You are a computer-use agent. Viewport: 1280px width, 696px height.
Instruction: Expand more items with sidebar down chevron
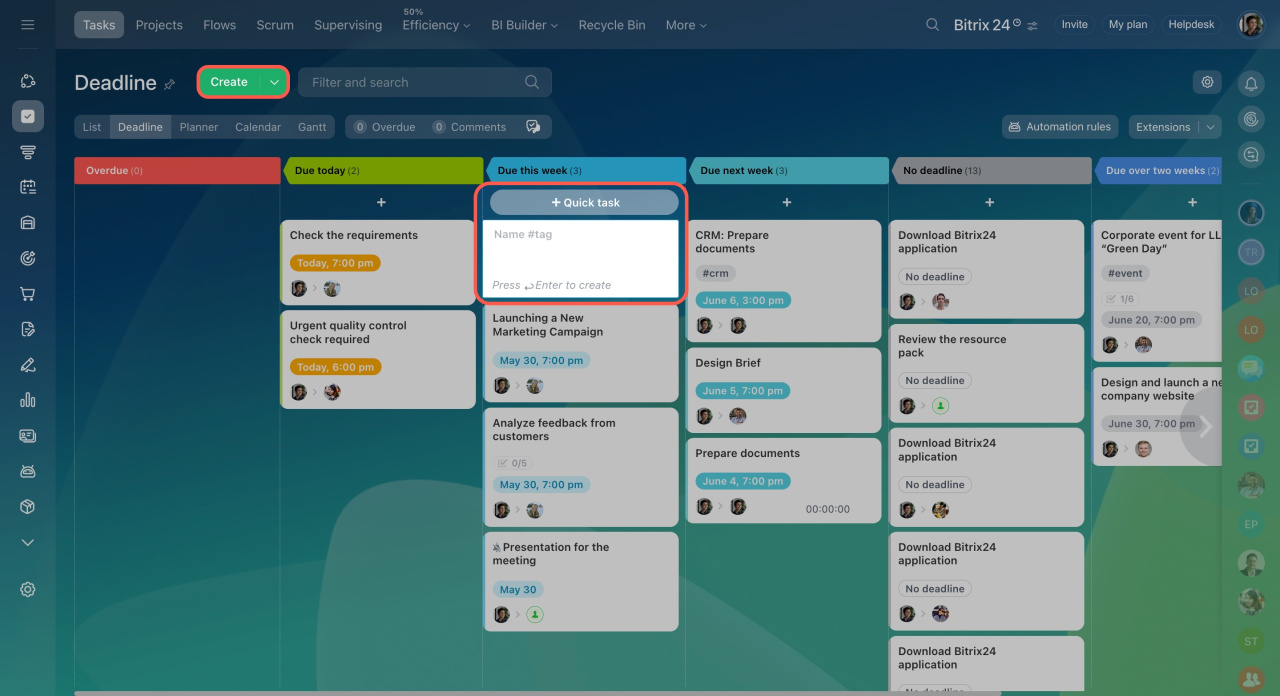[x=28, y=542]
